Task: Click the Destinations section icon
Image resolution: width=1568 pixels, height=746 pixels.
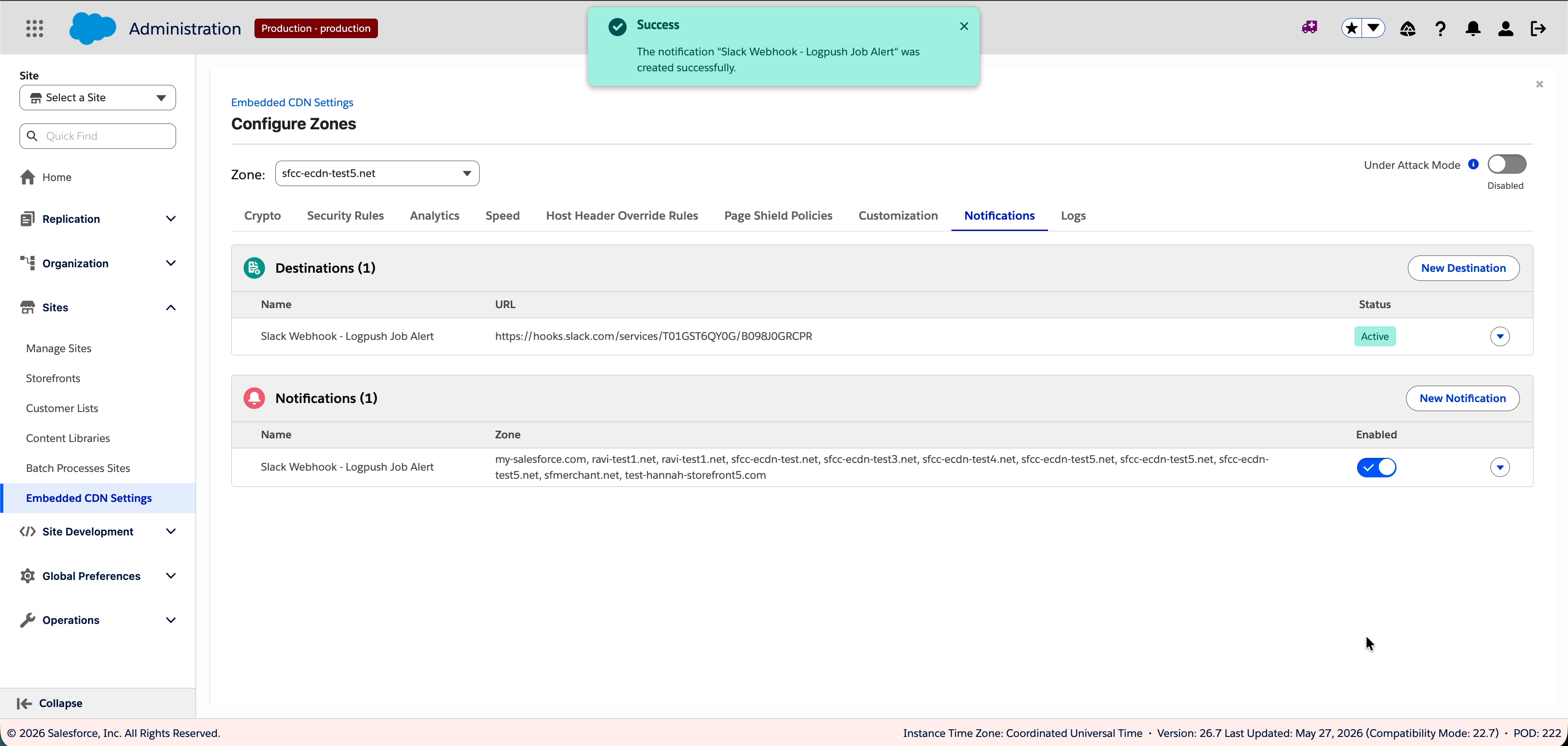Action: coord(255,268)
